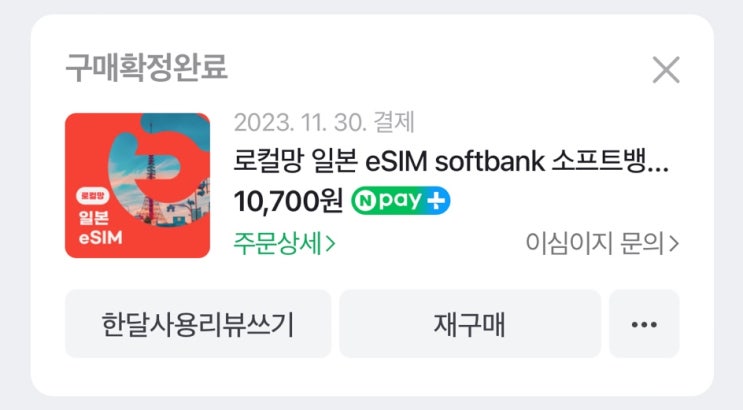The width and height of the screenshot is (743, 410).
Task: Open the 일본 eSIM product thumbnail
Action: 137,185
